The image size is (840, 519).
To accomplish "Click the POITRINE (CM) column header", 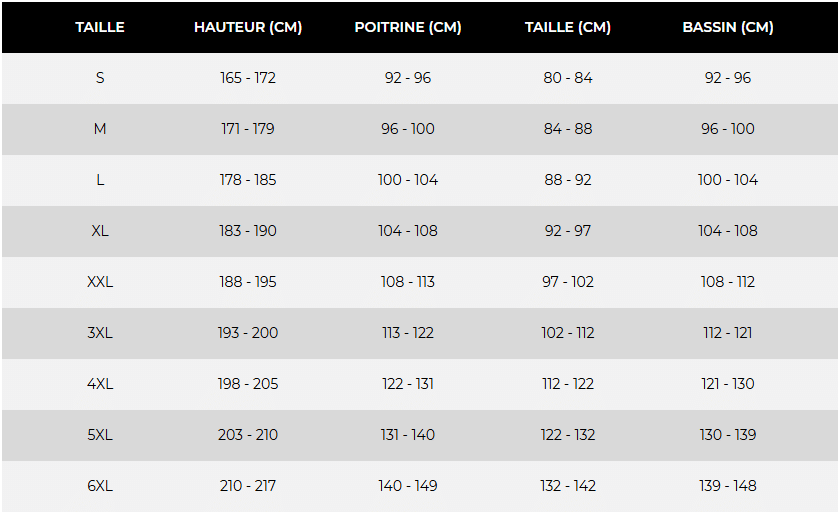I will pos(408,27).
